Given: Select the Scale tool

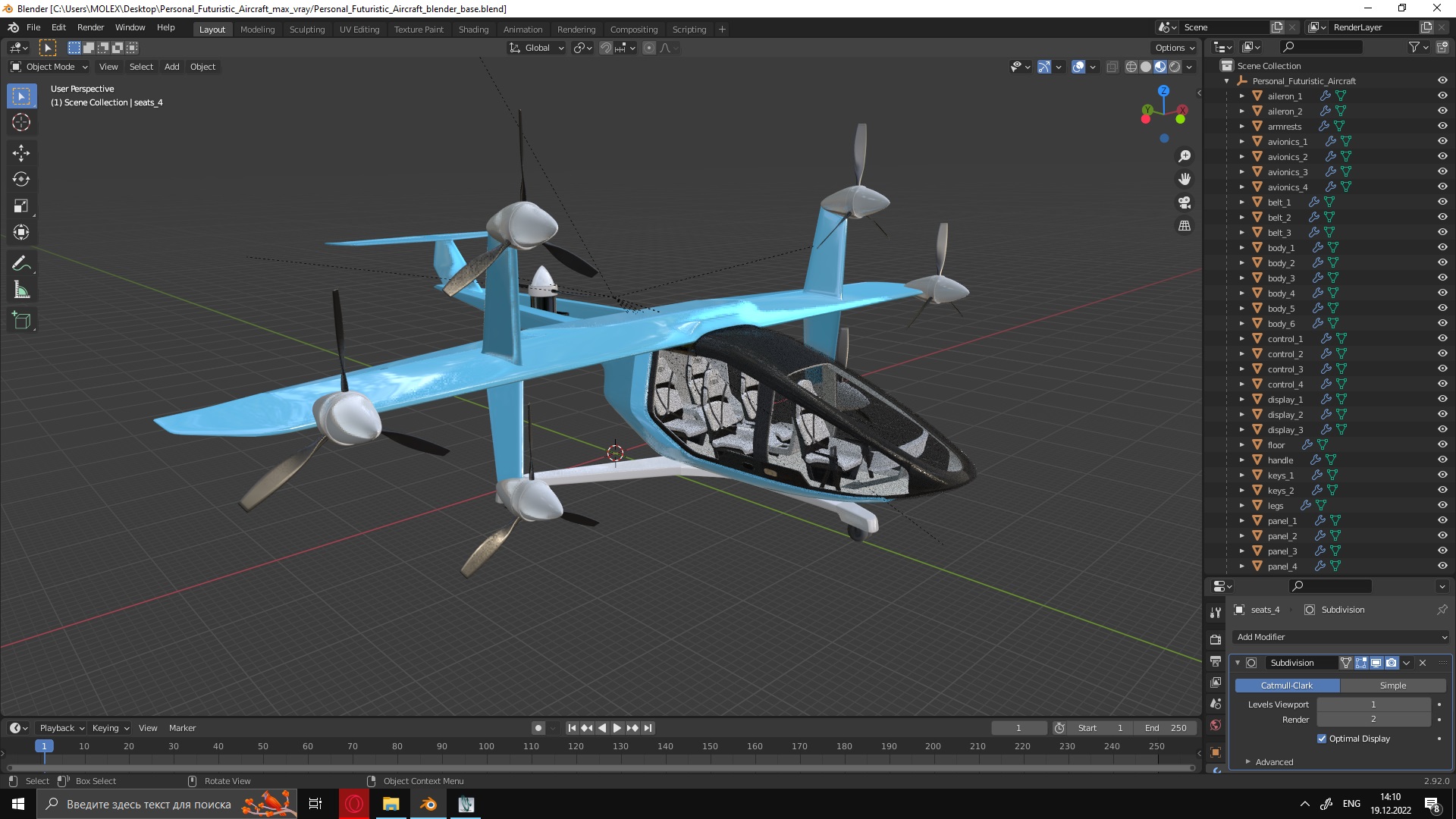Looking at the screenshot, I should click(21, 206).
